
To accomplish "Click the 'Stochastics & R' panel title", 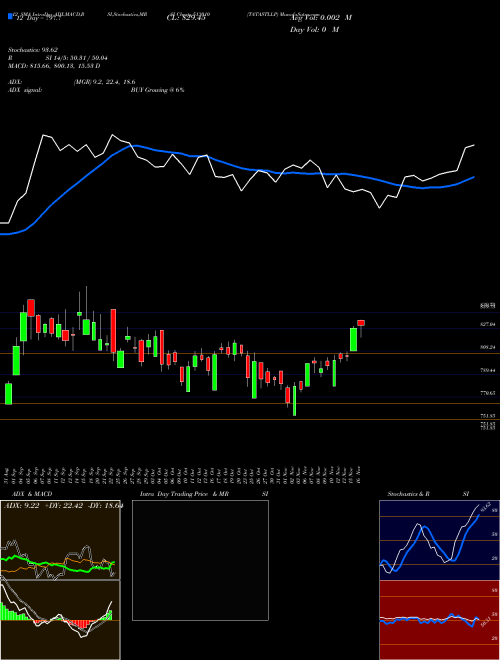I will click(x=408, y=494).
